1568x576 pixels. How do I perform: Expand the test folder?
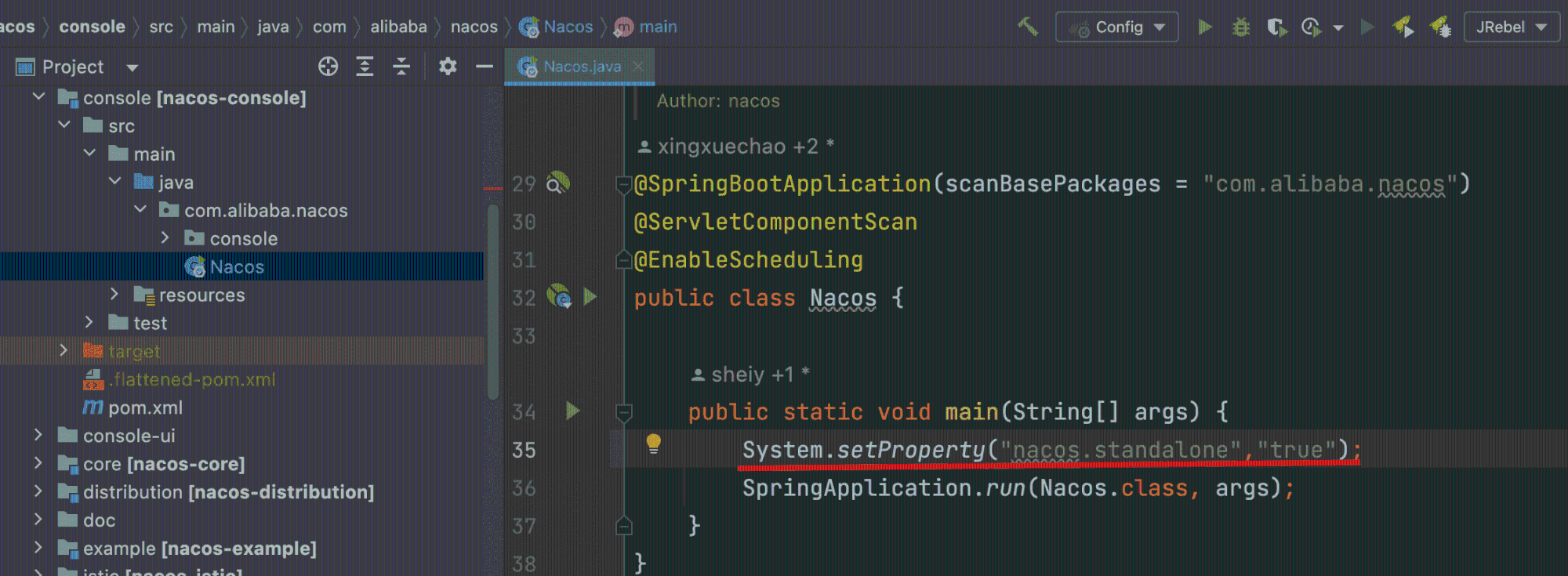coord(89,322)
